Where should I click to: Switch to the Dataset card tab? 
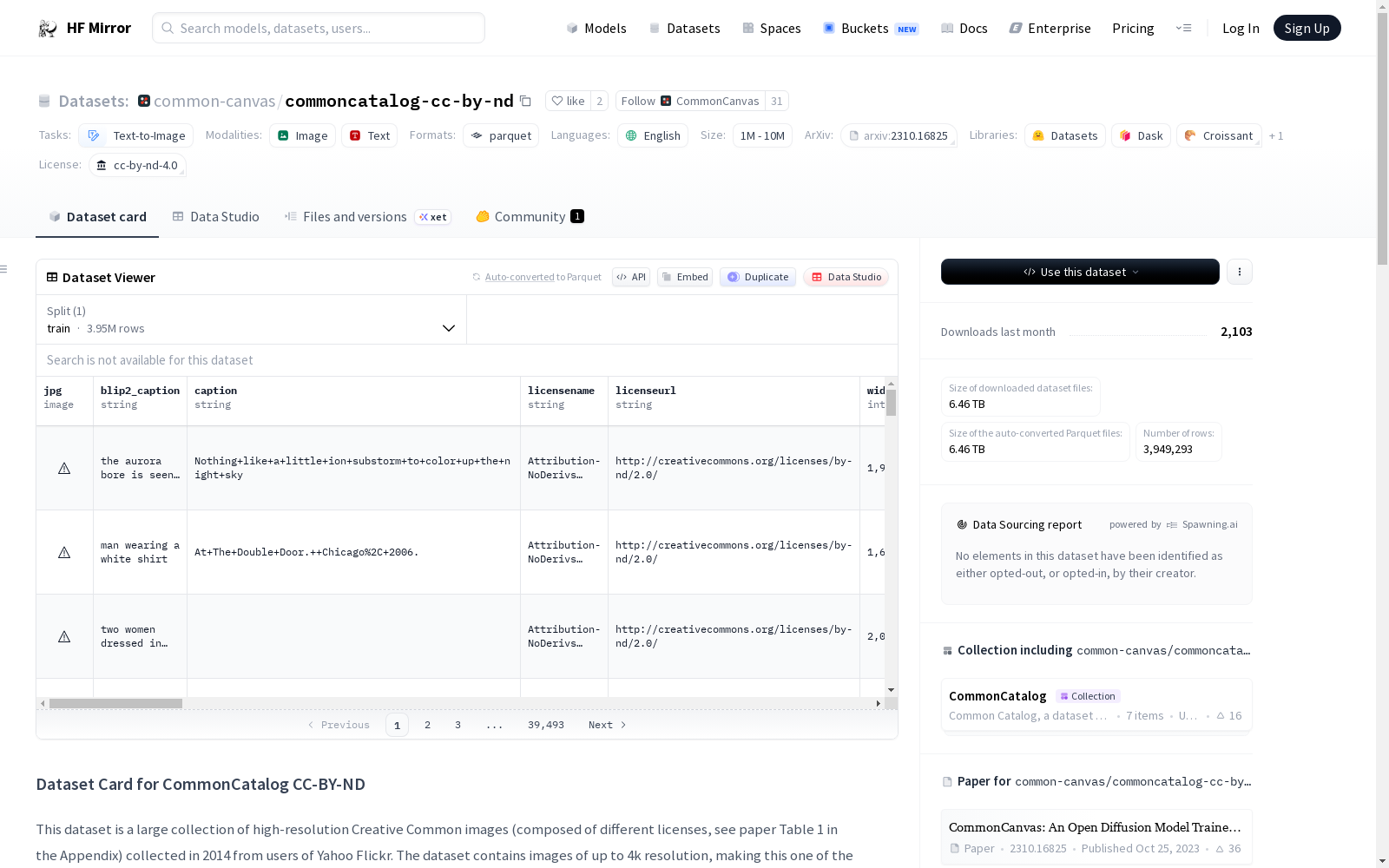pos(97,217)
